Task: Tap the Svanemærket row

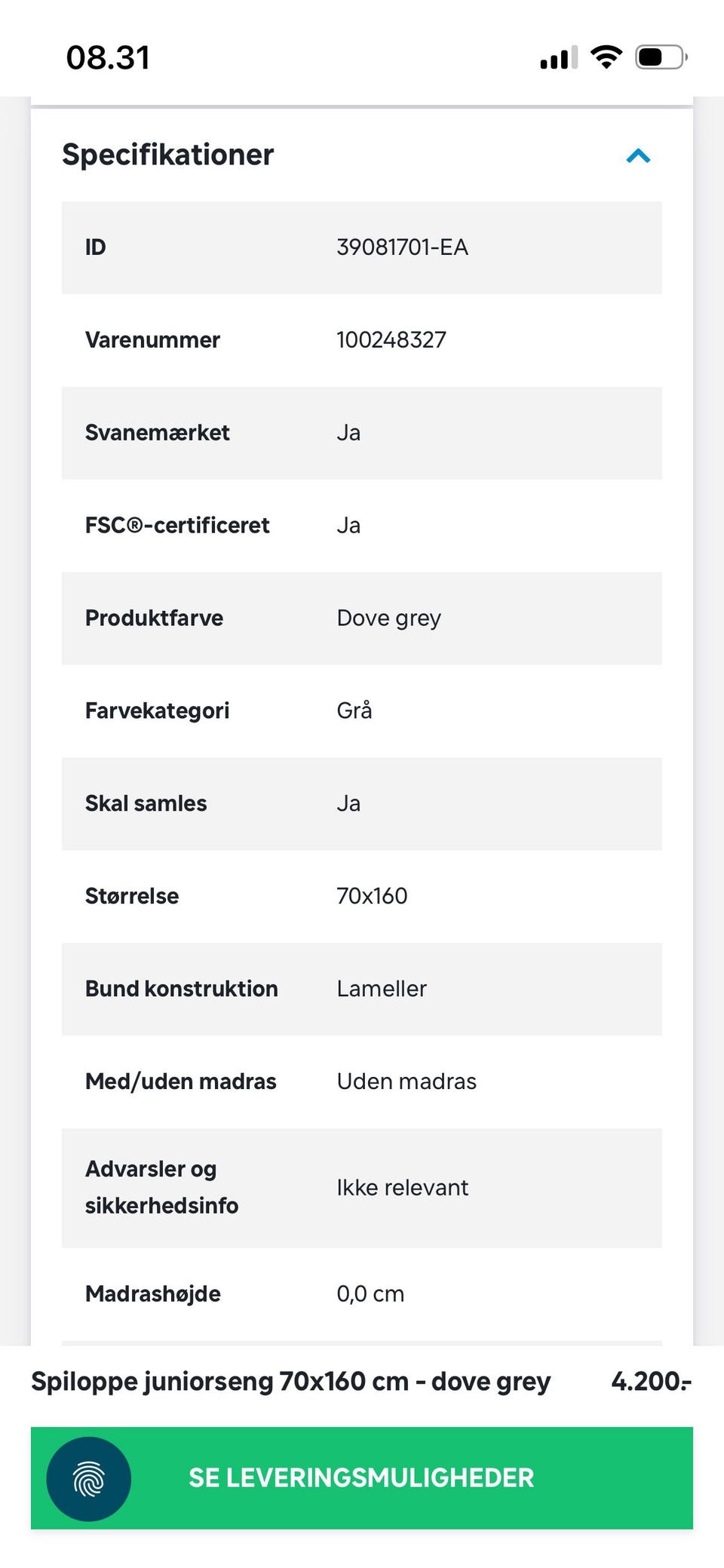Action: [x=361, y=433]
